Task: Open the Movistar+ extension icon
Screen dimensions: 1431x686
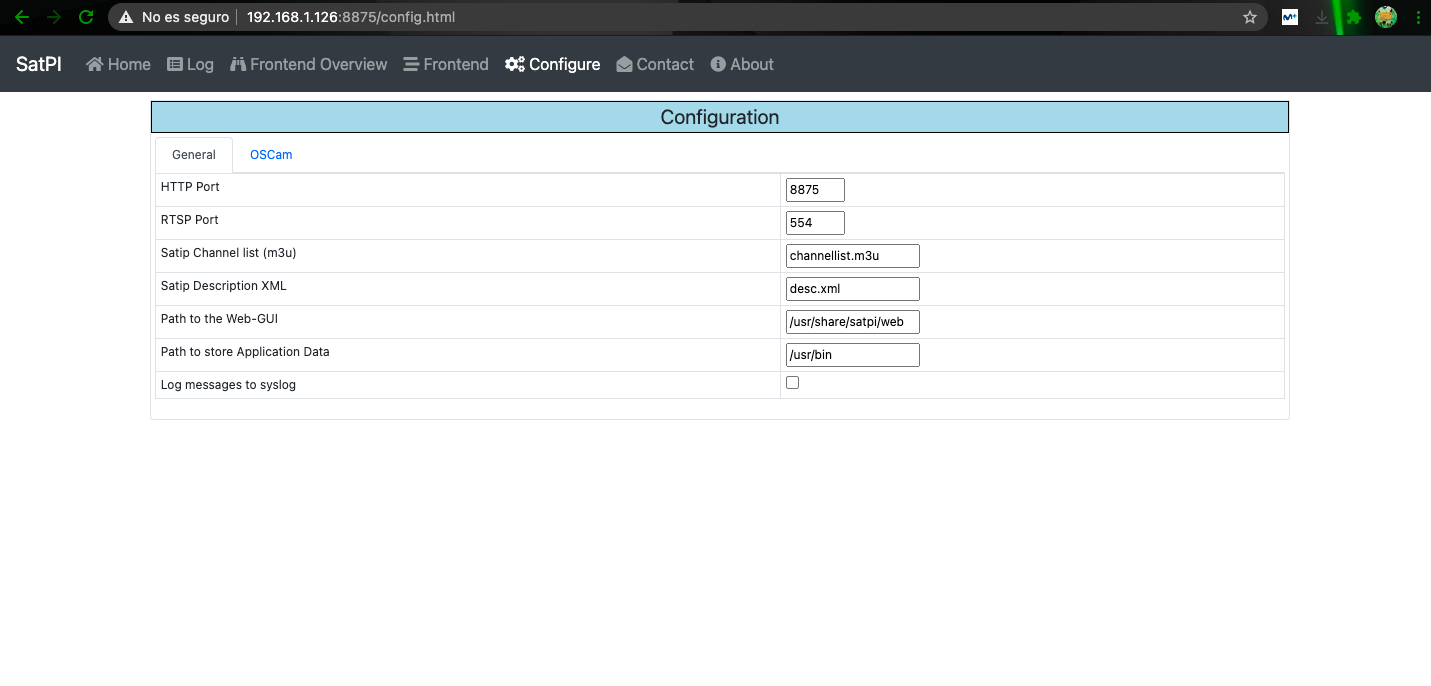Action: 1290,17
